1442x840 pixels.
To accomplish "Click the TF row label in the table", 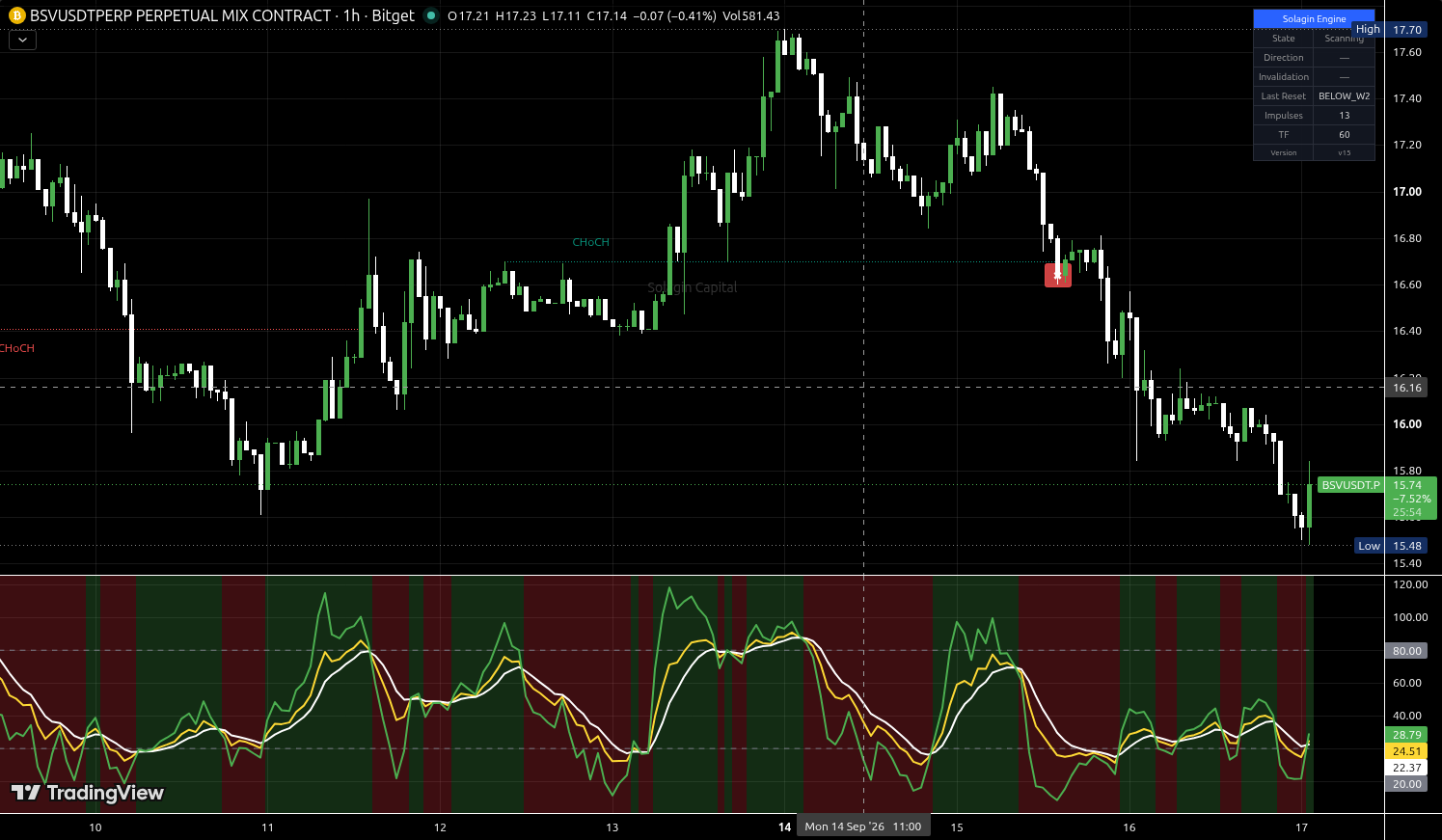I will tap(1284, 135).
